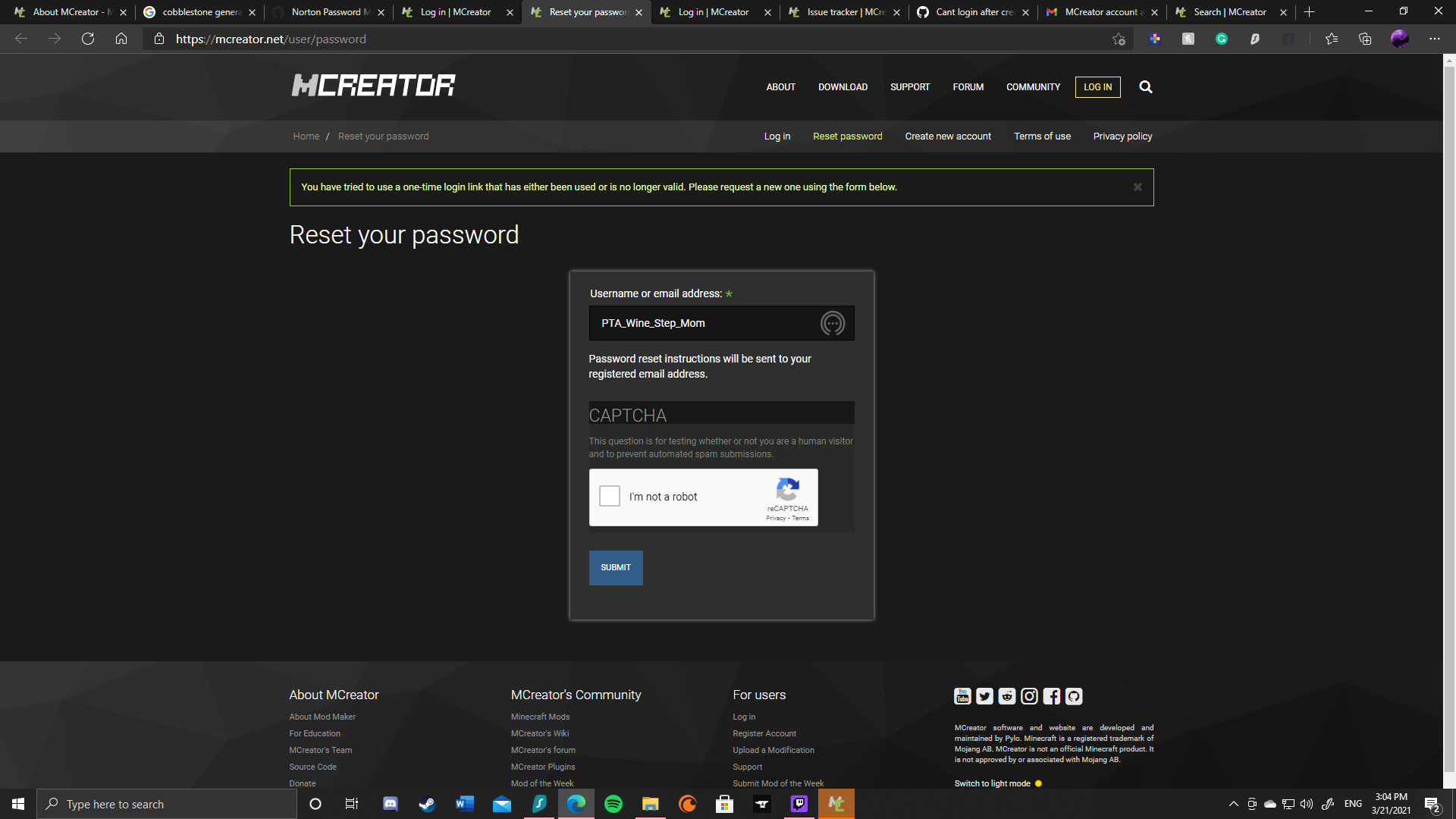Open the browser profile avatar icon
The width and height of the screenshot is (1456, 819).
[x=1399, y=39]
